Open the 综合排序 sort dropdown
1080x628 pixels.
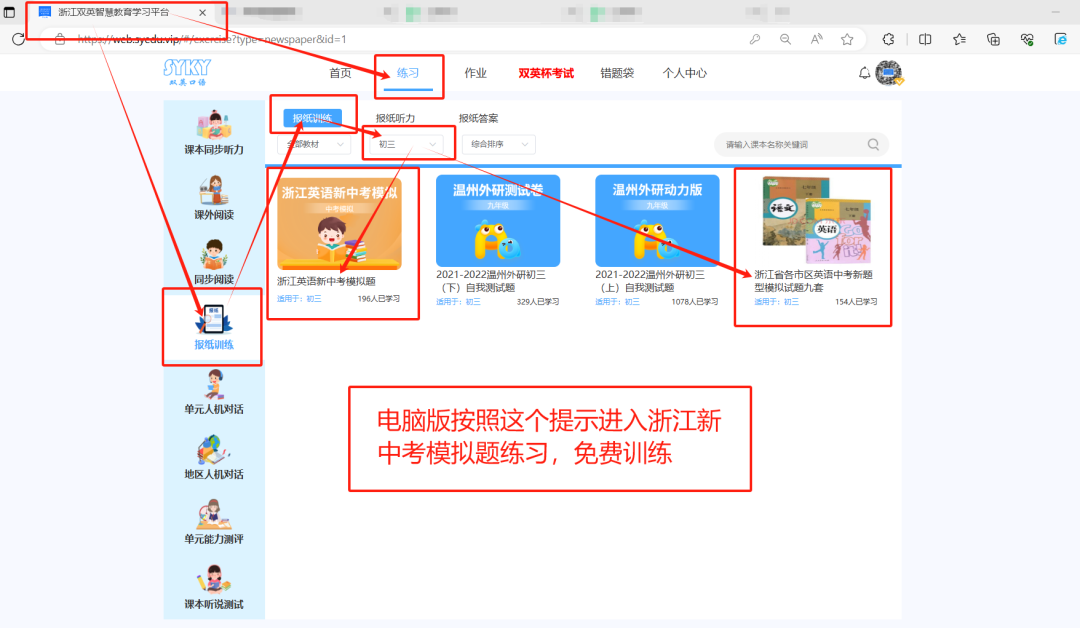499,144
